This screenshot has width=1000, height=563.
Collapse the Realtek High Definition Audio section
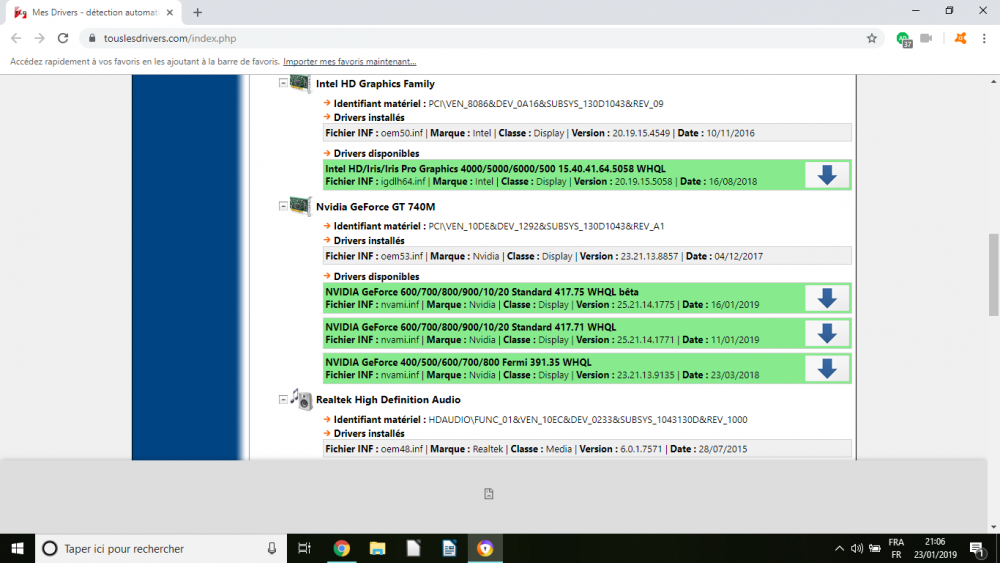[x=283, y=400]
